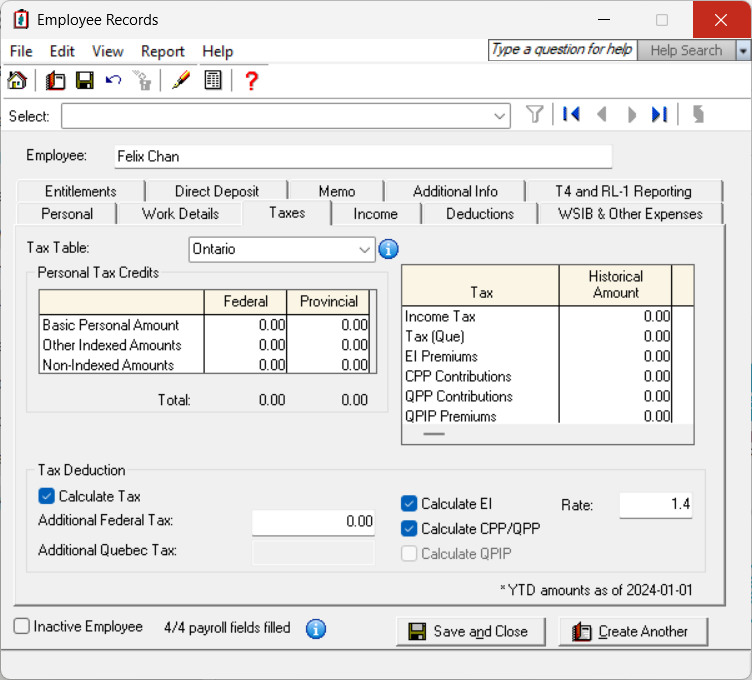Image resolution: width=752 pixels, height=680 pixels.
Task: Click Tax (Que) historical amount cell
Action: pyautogui.click(x=615, y=337)
